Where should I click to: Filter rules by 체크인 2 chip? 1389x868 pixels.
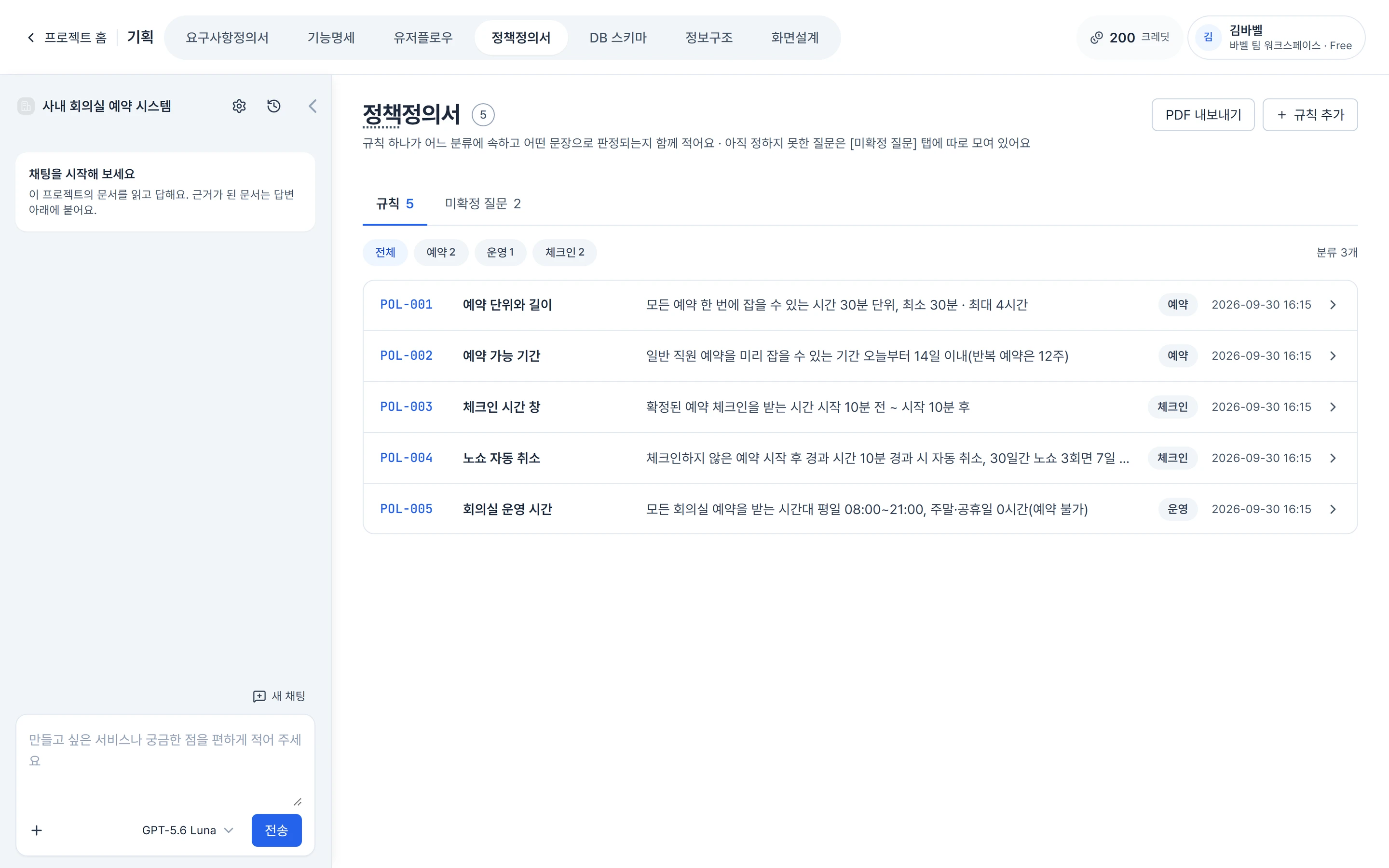(565, 253)
